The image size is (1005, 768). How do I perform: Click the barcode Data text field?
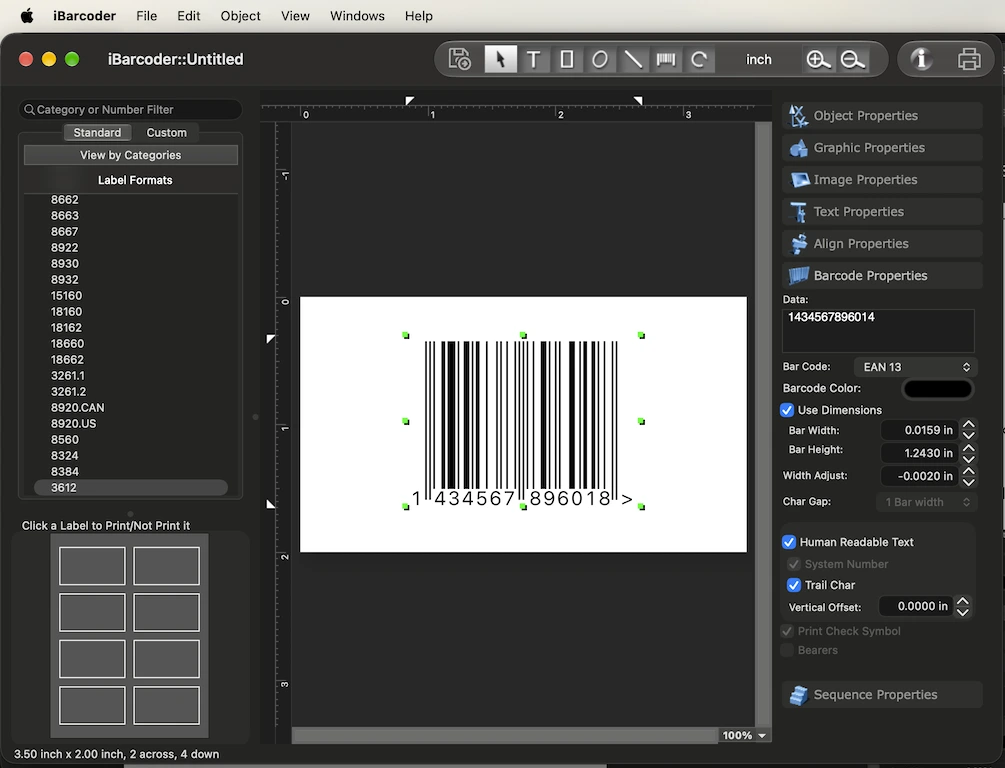[878, 330]
